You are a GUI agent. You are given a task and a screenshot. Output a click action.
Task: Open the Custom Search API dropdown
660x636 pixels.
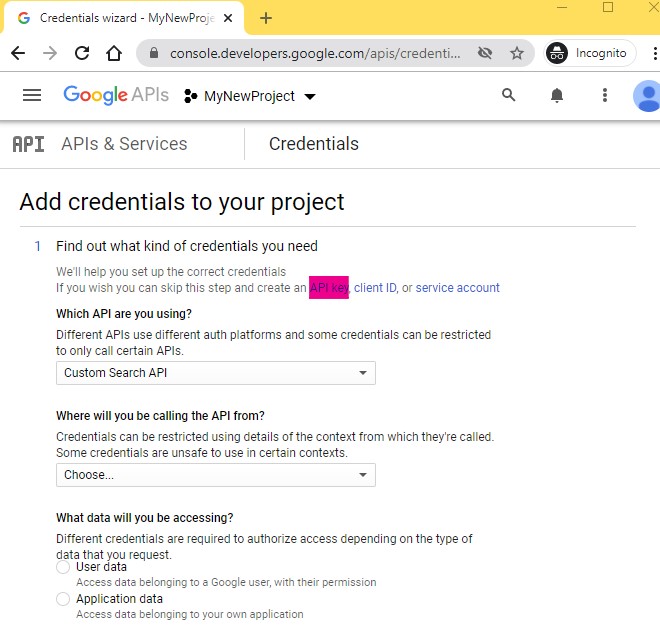215,373
